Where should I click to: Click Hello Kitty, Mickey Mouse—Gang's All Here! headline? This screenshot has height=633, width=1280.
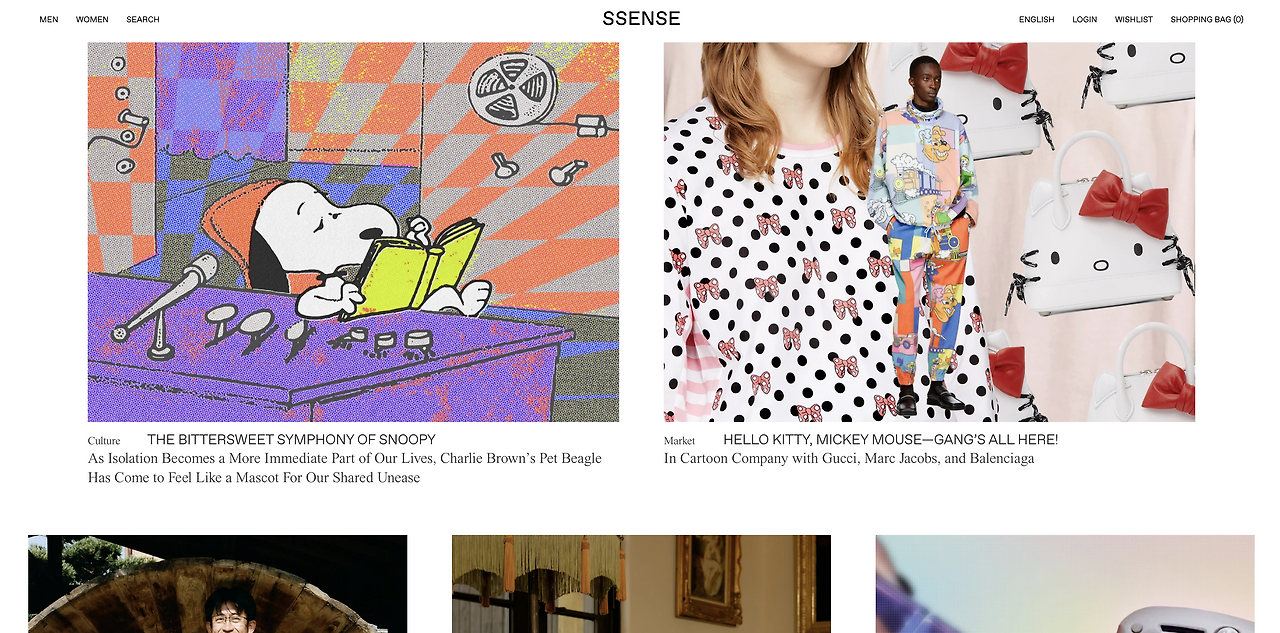(x=890, y=440)
